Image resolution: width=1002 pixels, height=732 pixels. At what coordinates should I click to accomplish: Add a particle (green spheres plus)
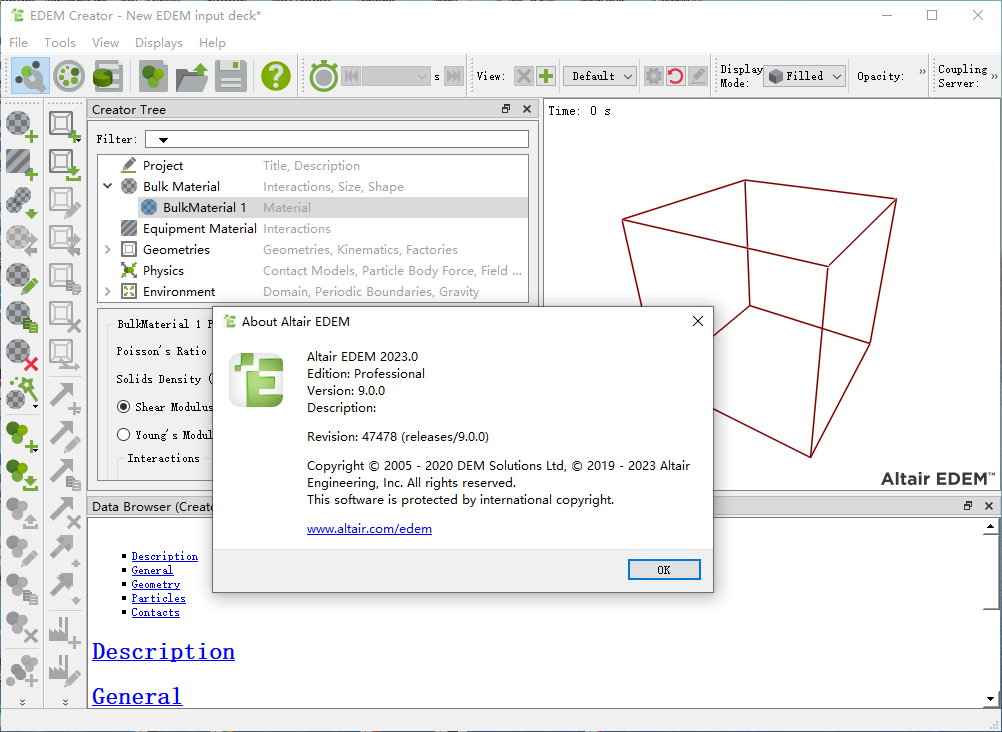pos(21,437)
